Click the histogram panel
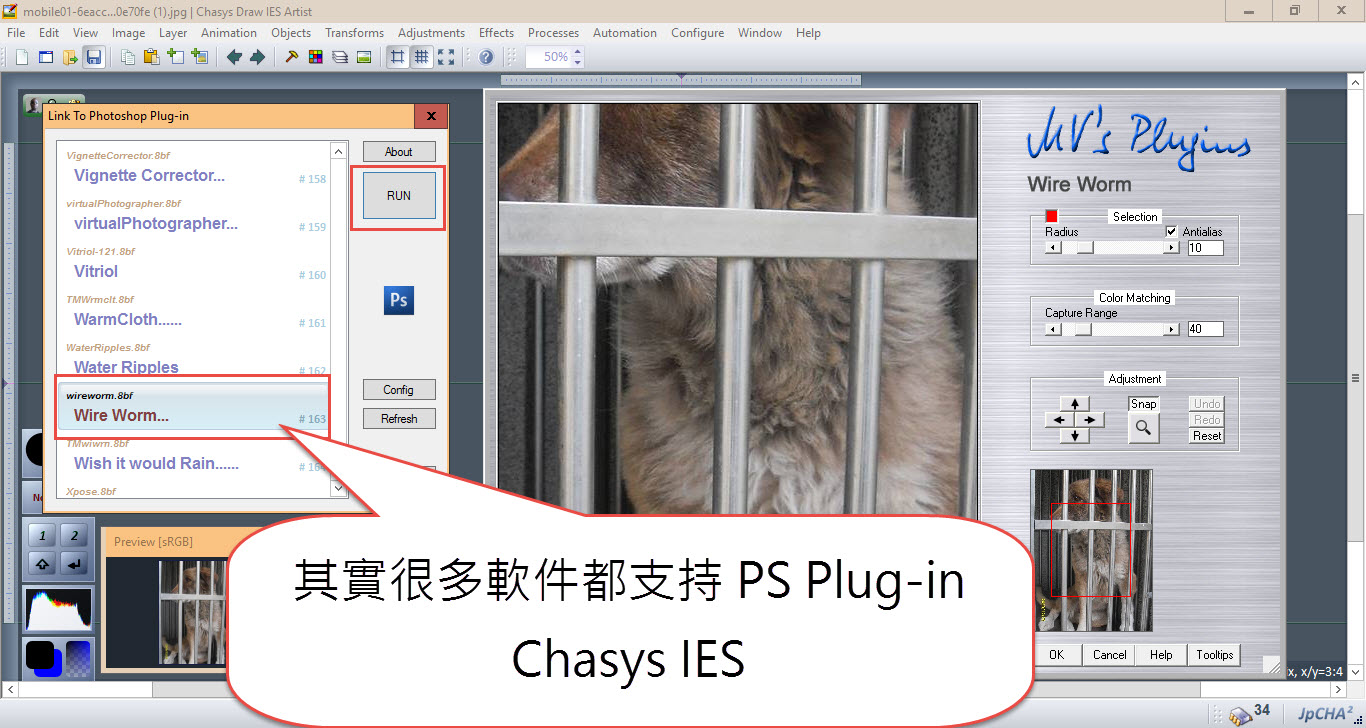The image size is (1366, 728). click(x=58, y=609)
